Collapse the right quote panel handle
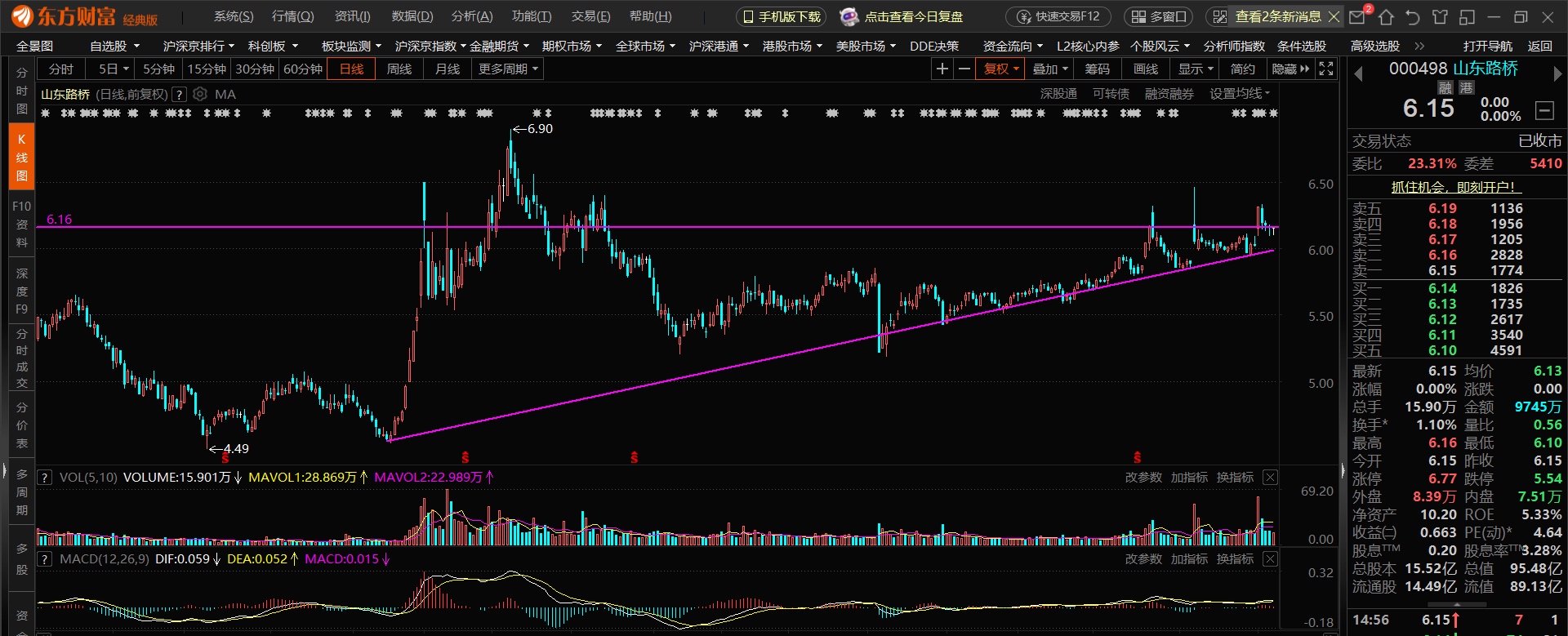 click(1343, 471)
